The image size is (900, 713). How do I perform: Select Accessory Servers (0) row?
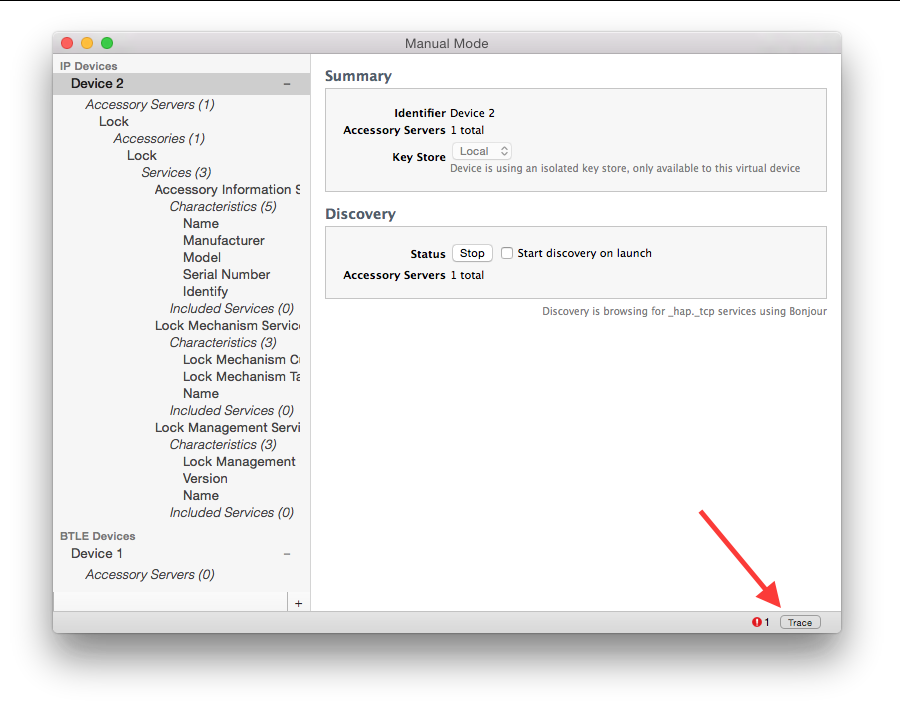(150, 575)
